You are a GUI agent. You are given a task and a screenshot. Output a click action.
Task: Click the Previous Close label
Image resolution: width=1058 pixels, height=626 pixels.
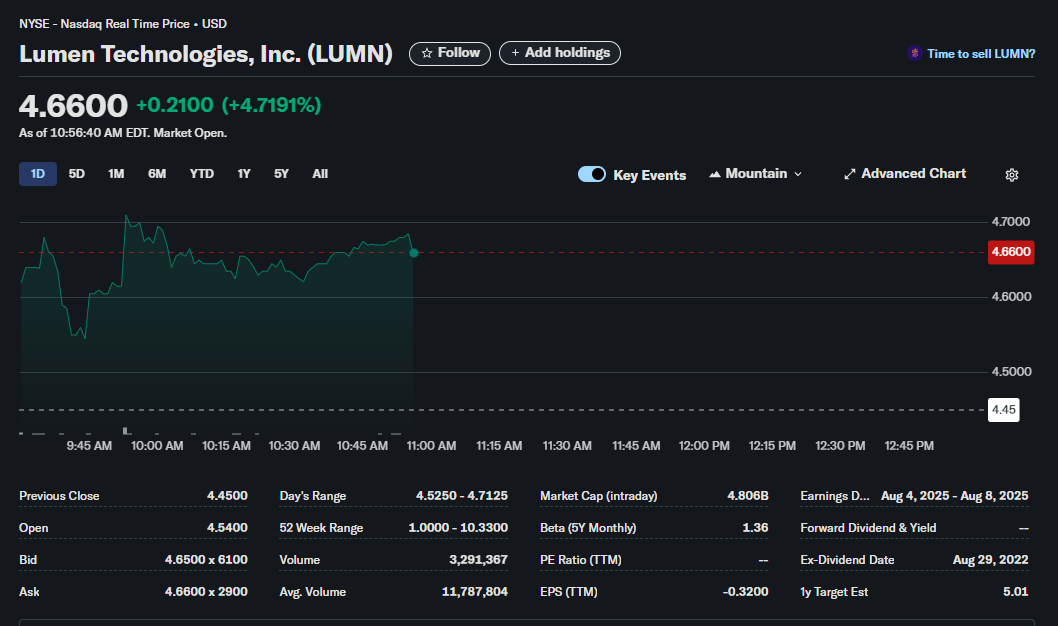coord(59,496)
